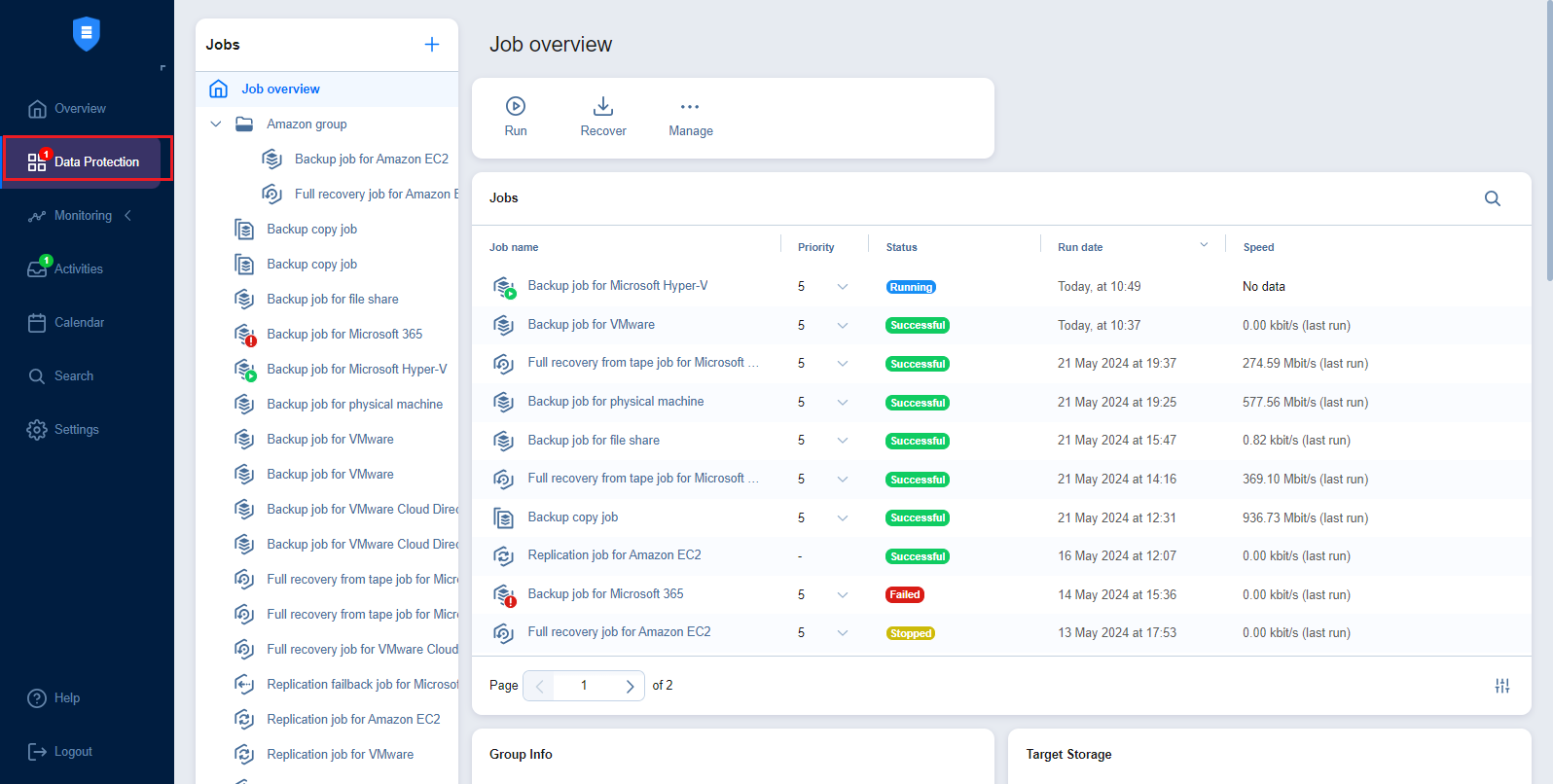Select Job overview in Jobs panel
1553x784 pixels.
280,89
